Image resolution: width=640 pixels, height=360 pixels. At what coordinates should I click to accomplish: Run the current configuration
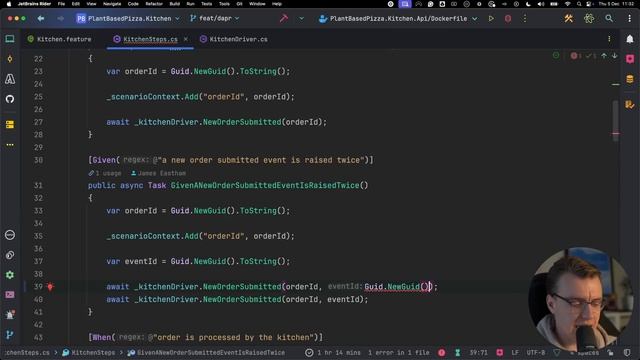click(x=491, y=18)
